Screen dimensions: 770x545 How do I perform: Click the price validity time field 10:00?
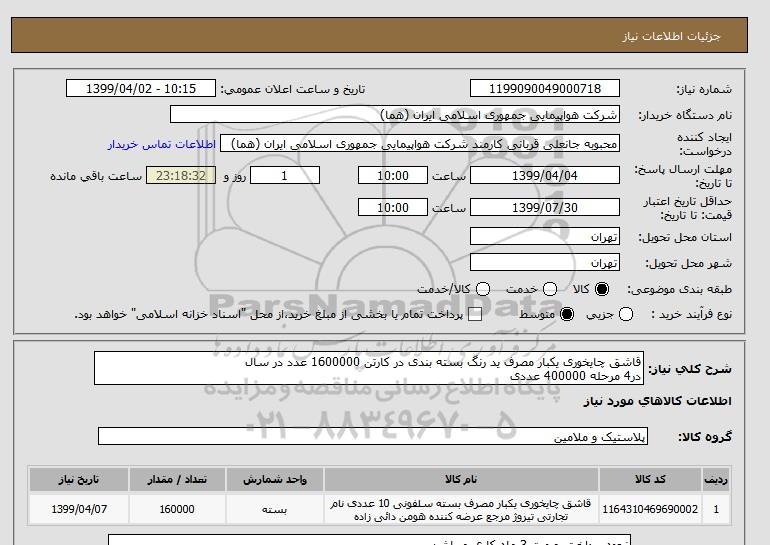(x=393, y=207)
